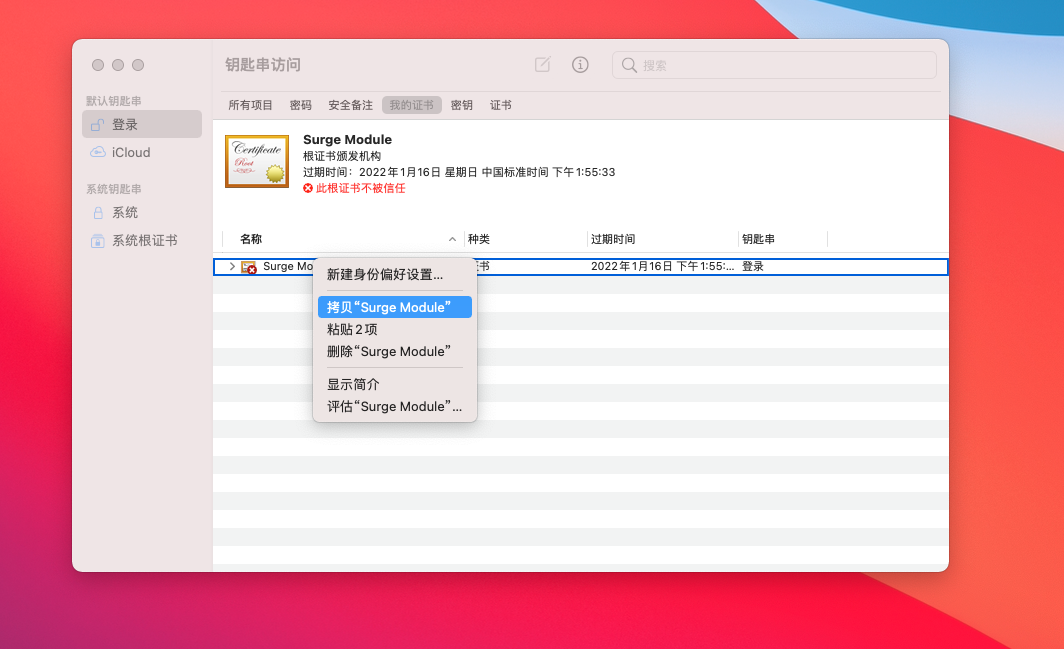Select 新建身份偏好设置... menu item

(384, 275)
